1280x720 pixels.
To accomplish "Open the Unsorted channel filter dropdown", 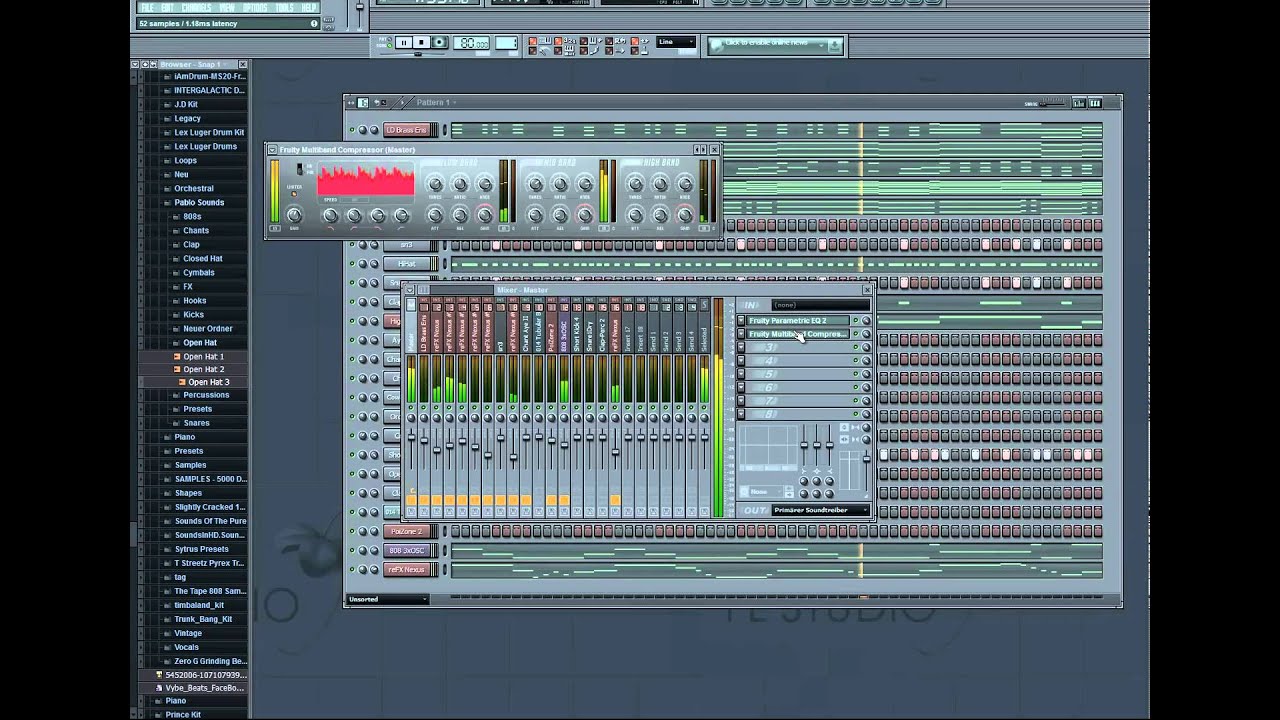I will [x=387, y=599].
